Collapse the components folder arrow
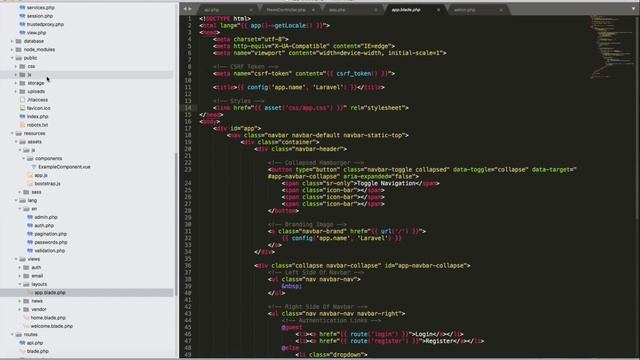This screenshot has height=360, width=640. coord(23,158)
